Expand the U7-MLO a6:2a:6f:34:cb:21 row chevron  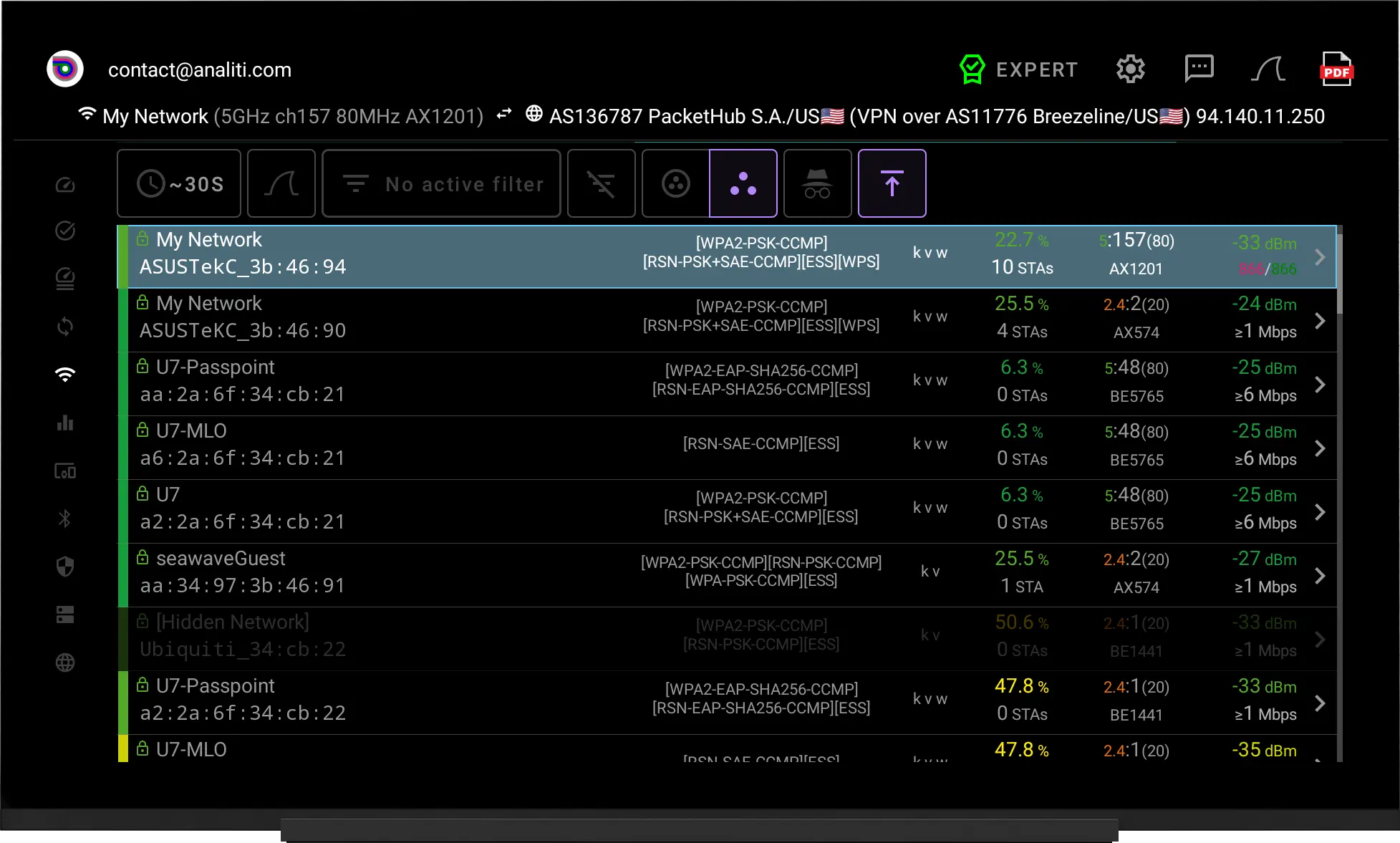(x=1320, y=448)
